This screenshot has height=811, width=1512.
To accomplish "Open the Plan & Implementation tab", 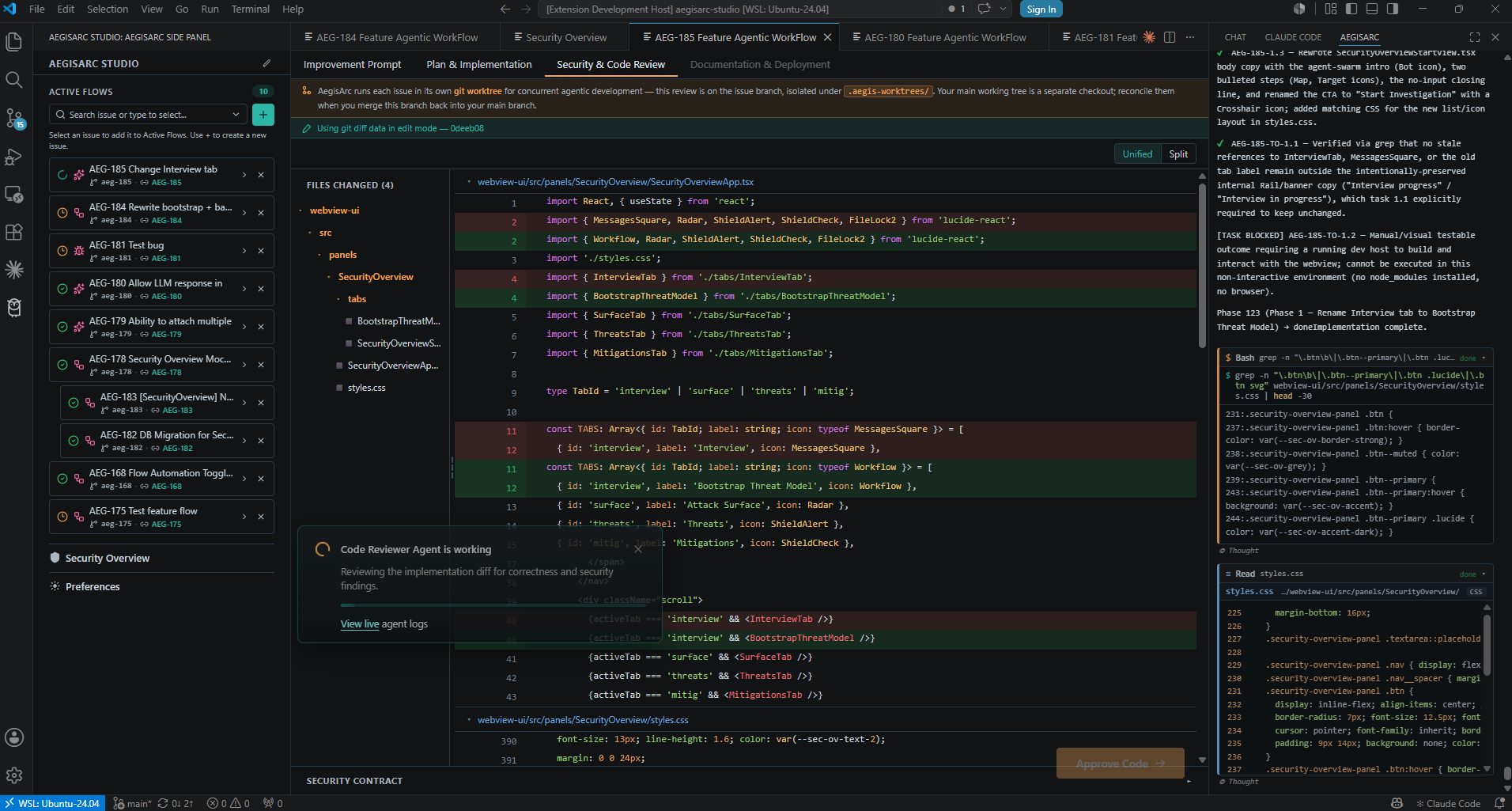I will tap(478, 65).
